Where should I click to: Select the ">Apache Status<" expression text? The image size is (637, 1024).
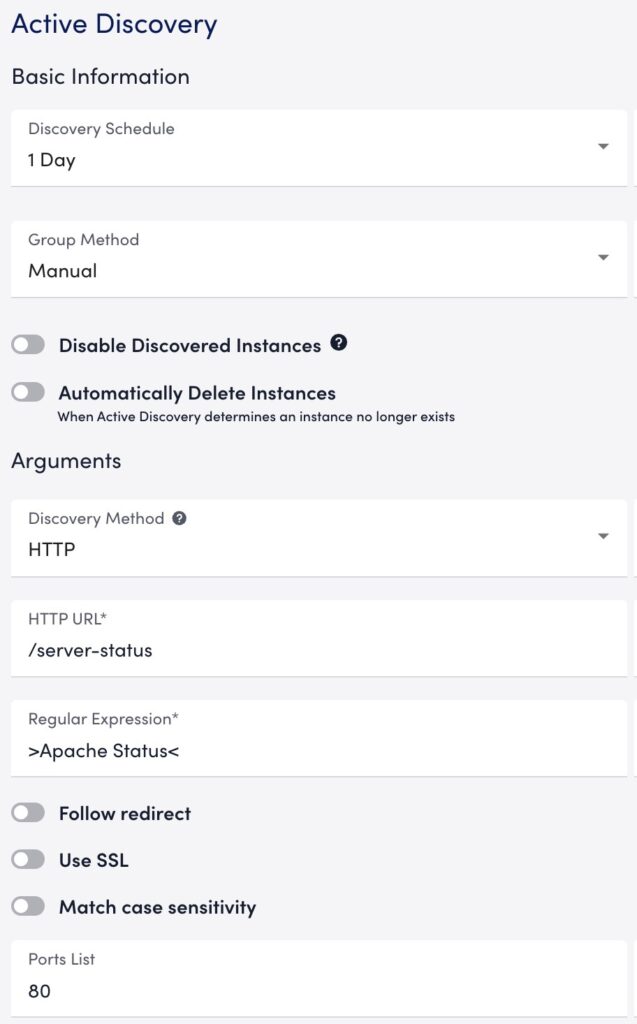pyautogui.click(x=105, y=749)
